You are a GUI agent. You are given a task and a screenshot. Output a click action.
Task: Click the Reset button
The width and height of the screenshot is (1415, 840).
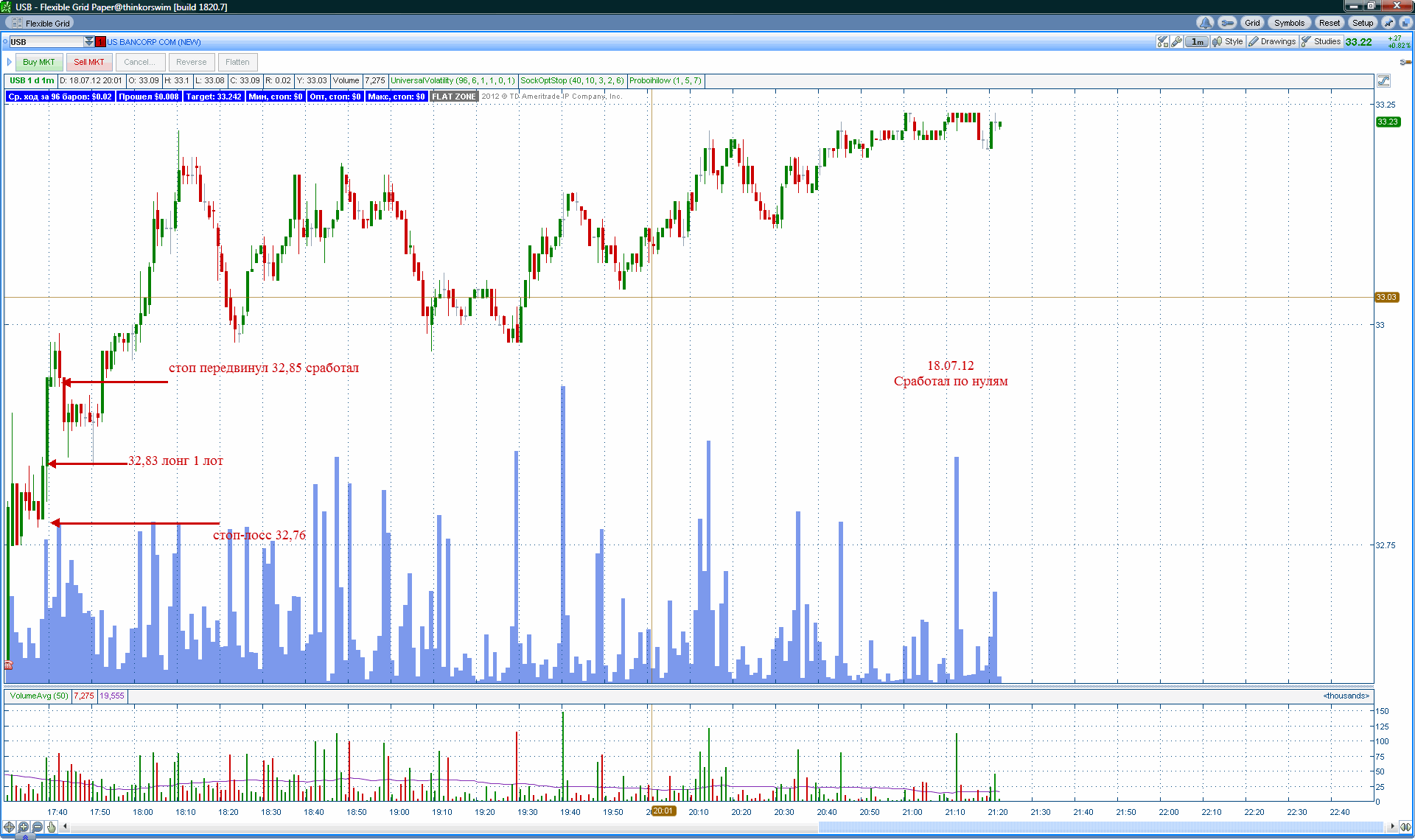tap(1330, 23)
